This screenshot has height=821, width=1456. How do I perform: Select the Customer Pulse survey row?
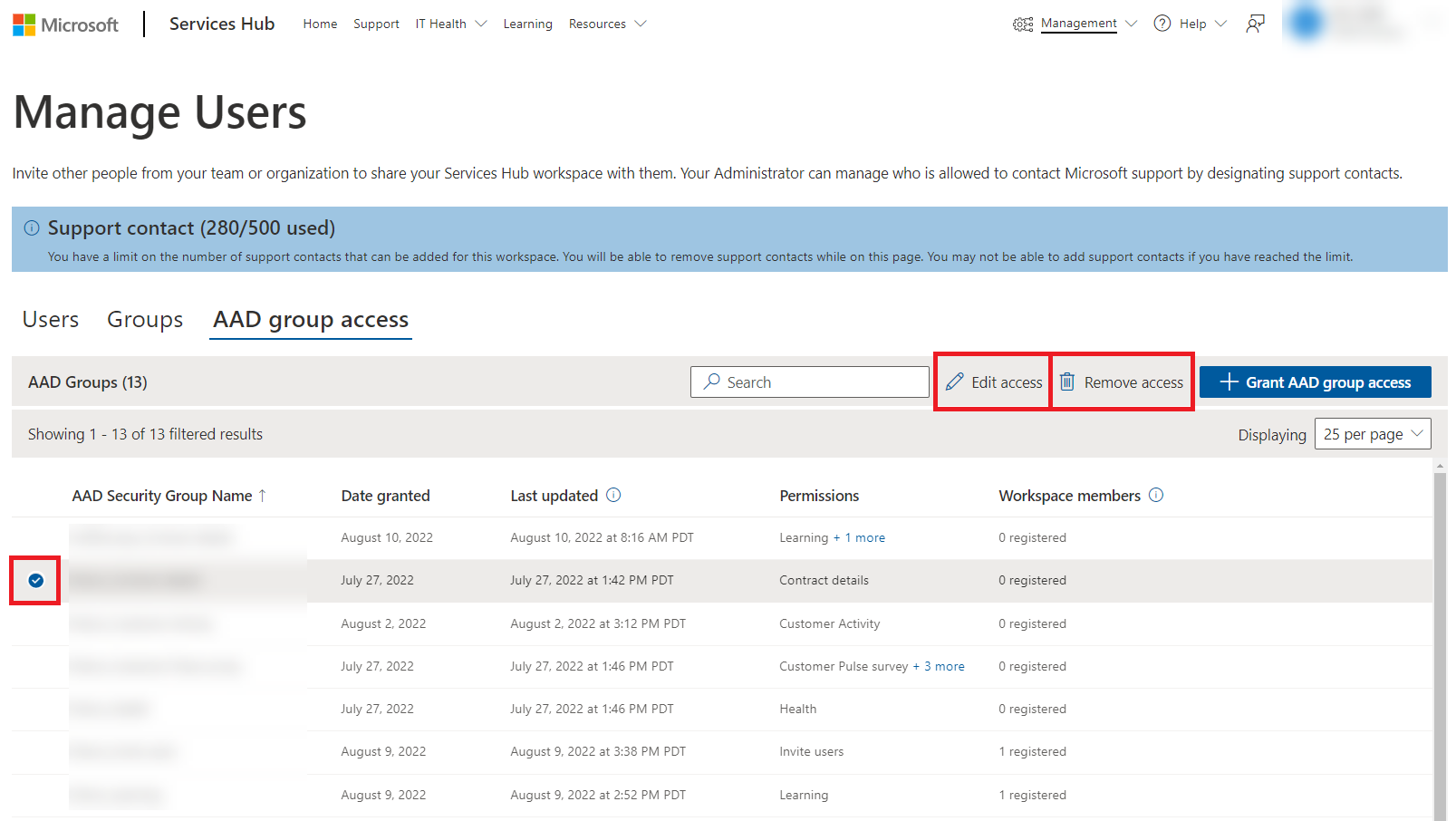coord(721,666)
